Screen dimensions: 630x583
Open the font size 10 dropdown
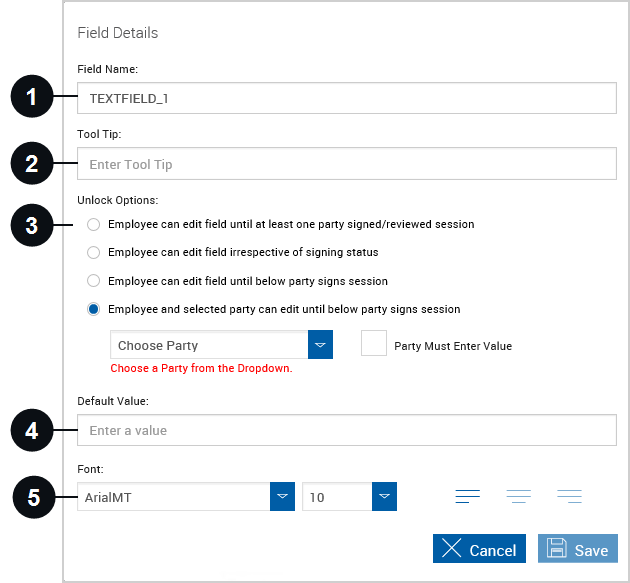(350, 497)
